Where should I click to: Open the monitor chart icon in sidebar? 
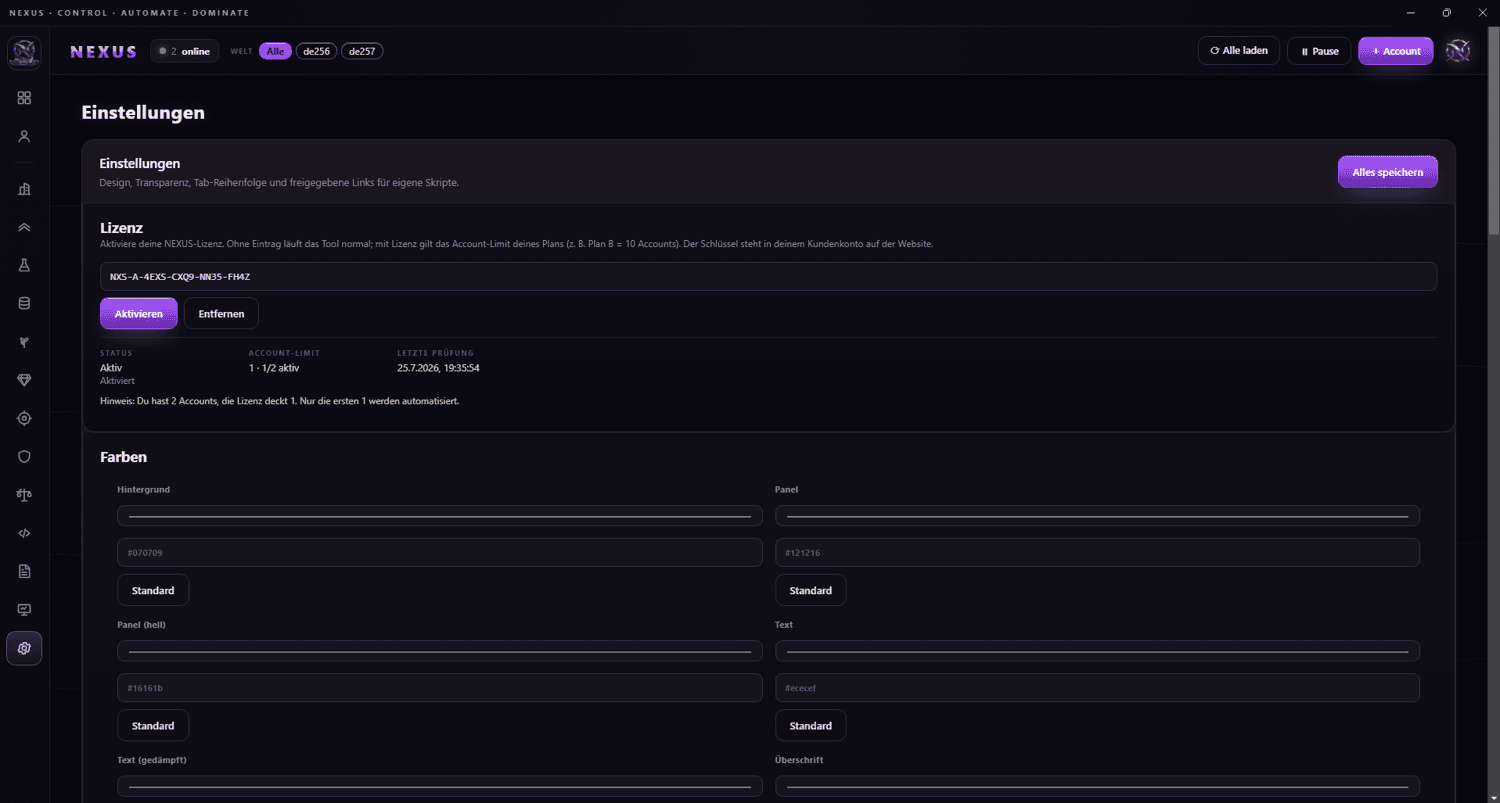(x=24, y=609)
